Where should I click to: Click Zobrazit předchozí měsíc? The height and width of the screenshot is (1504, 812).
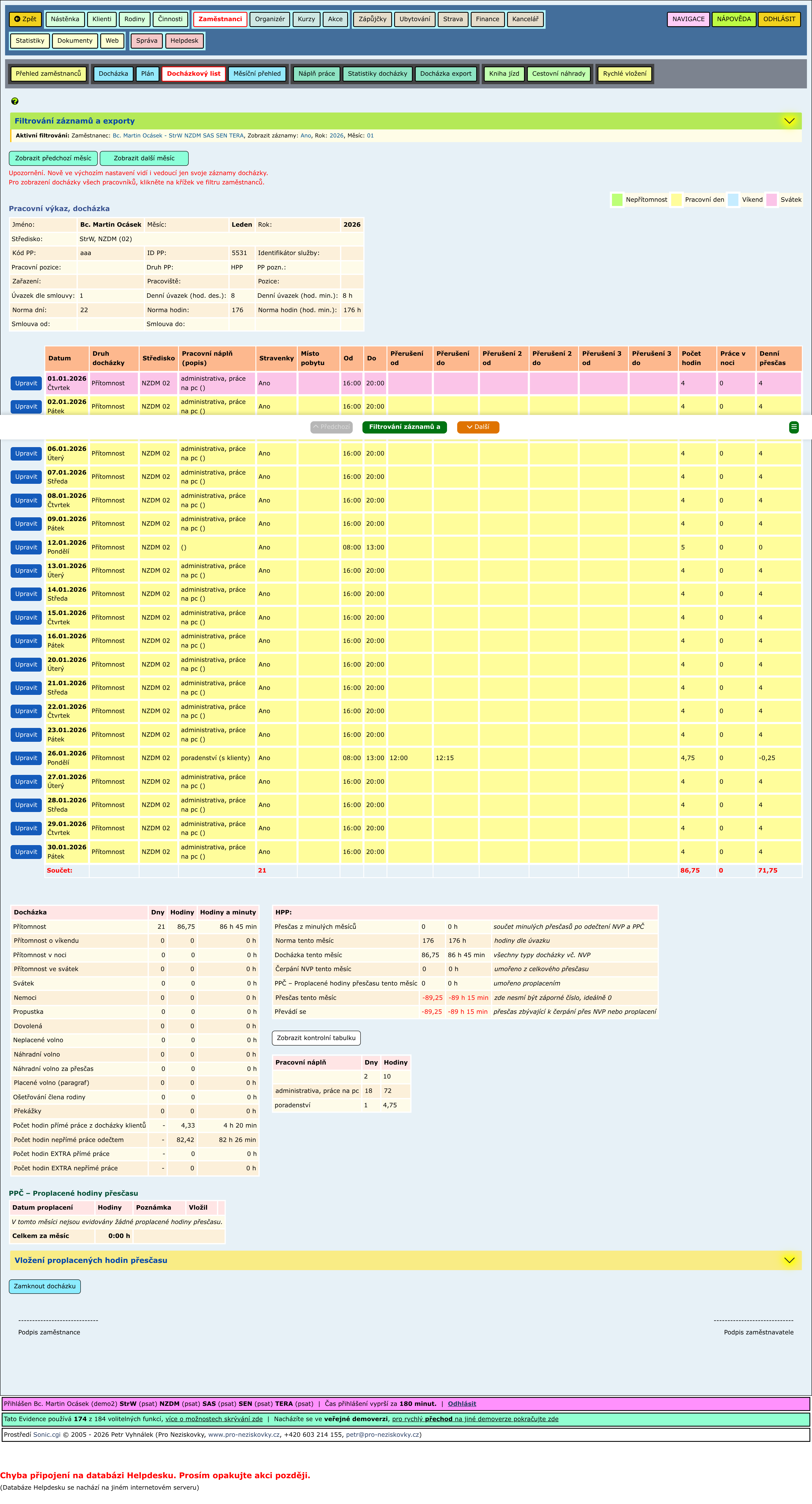[53, 158]
